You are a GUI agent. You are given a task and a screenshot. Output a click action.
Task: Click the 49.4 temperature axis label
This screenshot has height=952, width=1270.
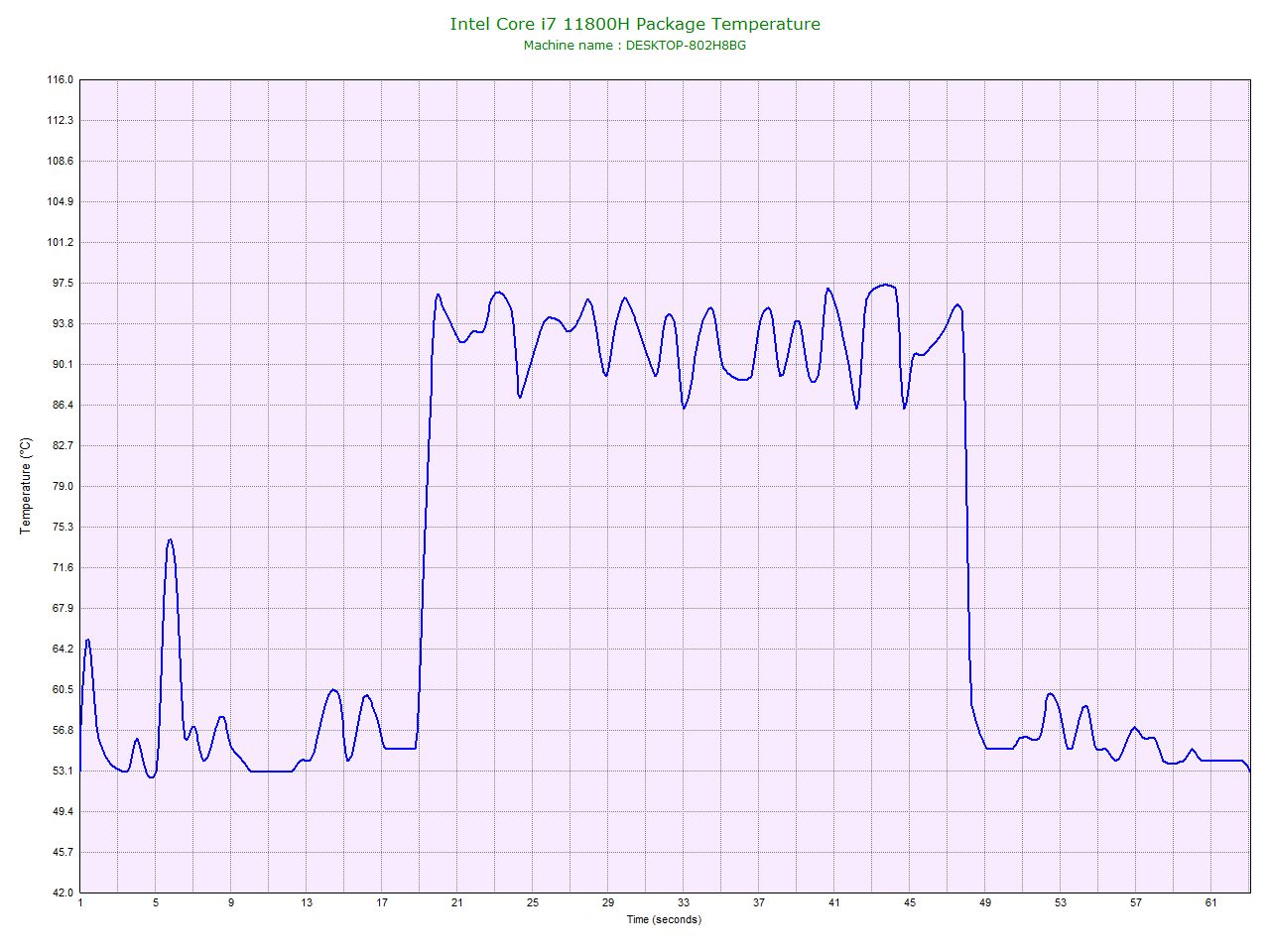(x=63, y=811)
